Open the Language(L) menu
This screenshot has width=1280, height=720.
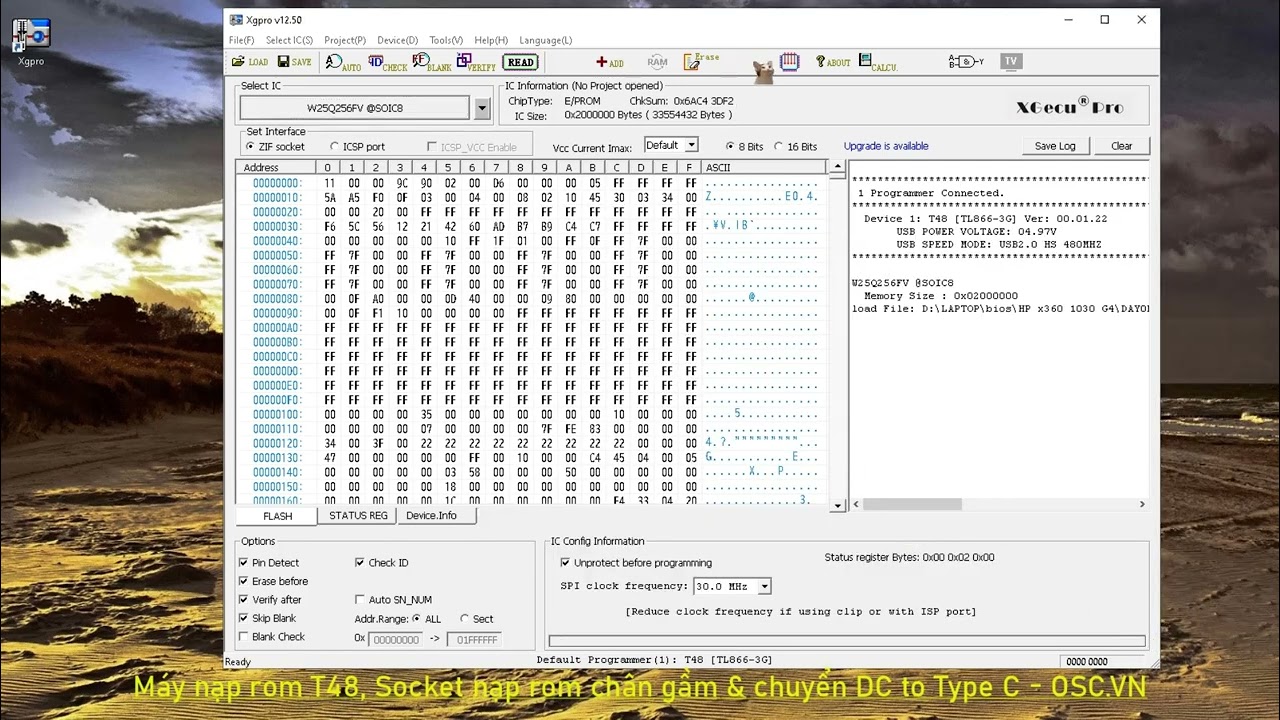pyautogui.click(x=546, y=40)
